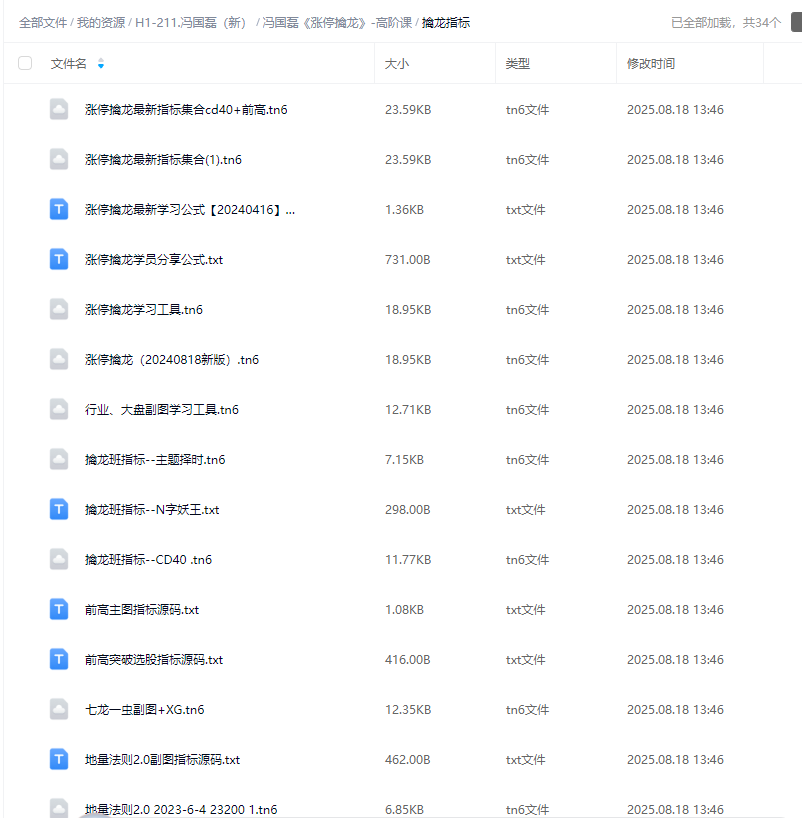This screenshot has height=818, width=802.
Task: Click the file icon for 行业、大盘副图学习工具.tn6
Action: tap(58, 409)
